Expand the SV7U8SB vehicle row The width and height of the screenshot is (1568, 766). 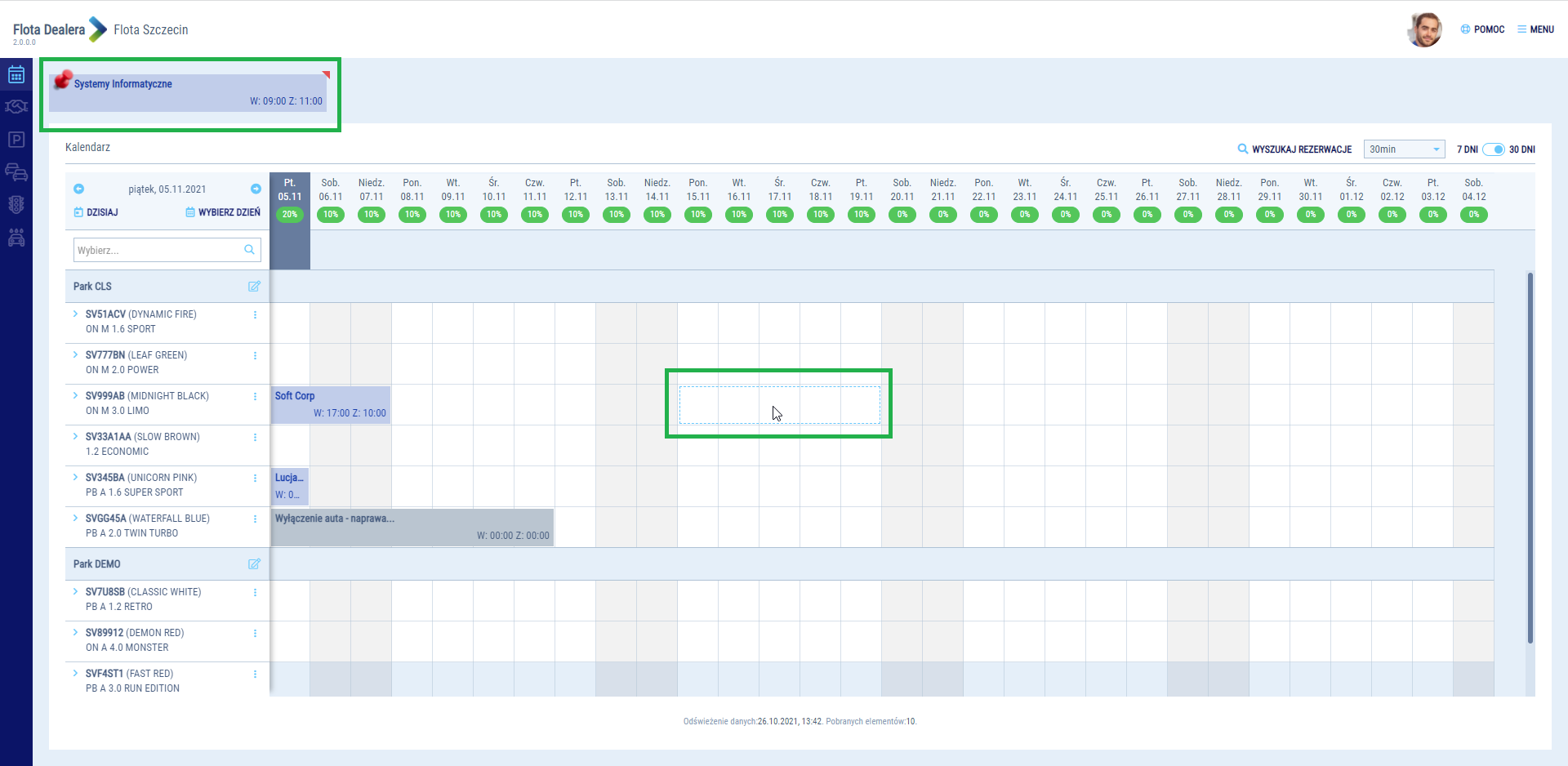click(x=75, y=591)
